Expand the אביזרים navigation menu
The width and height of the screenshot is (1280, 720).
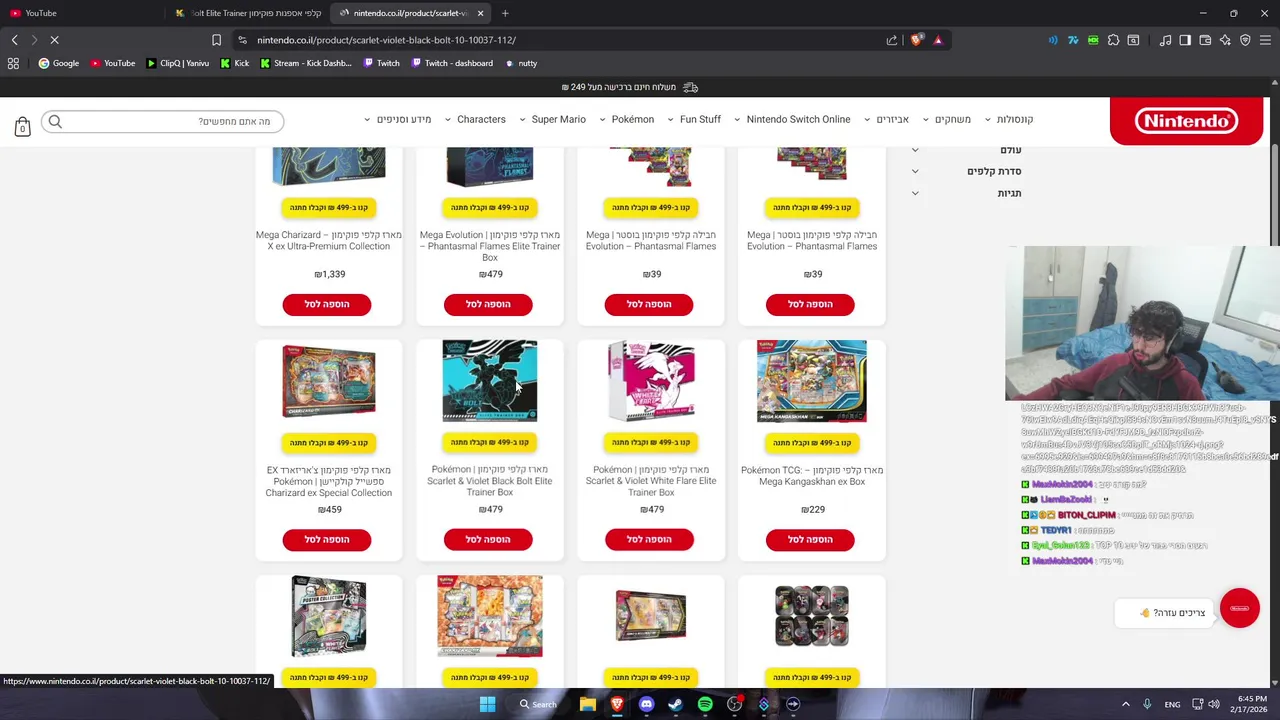pos(886,119)
